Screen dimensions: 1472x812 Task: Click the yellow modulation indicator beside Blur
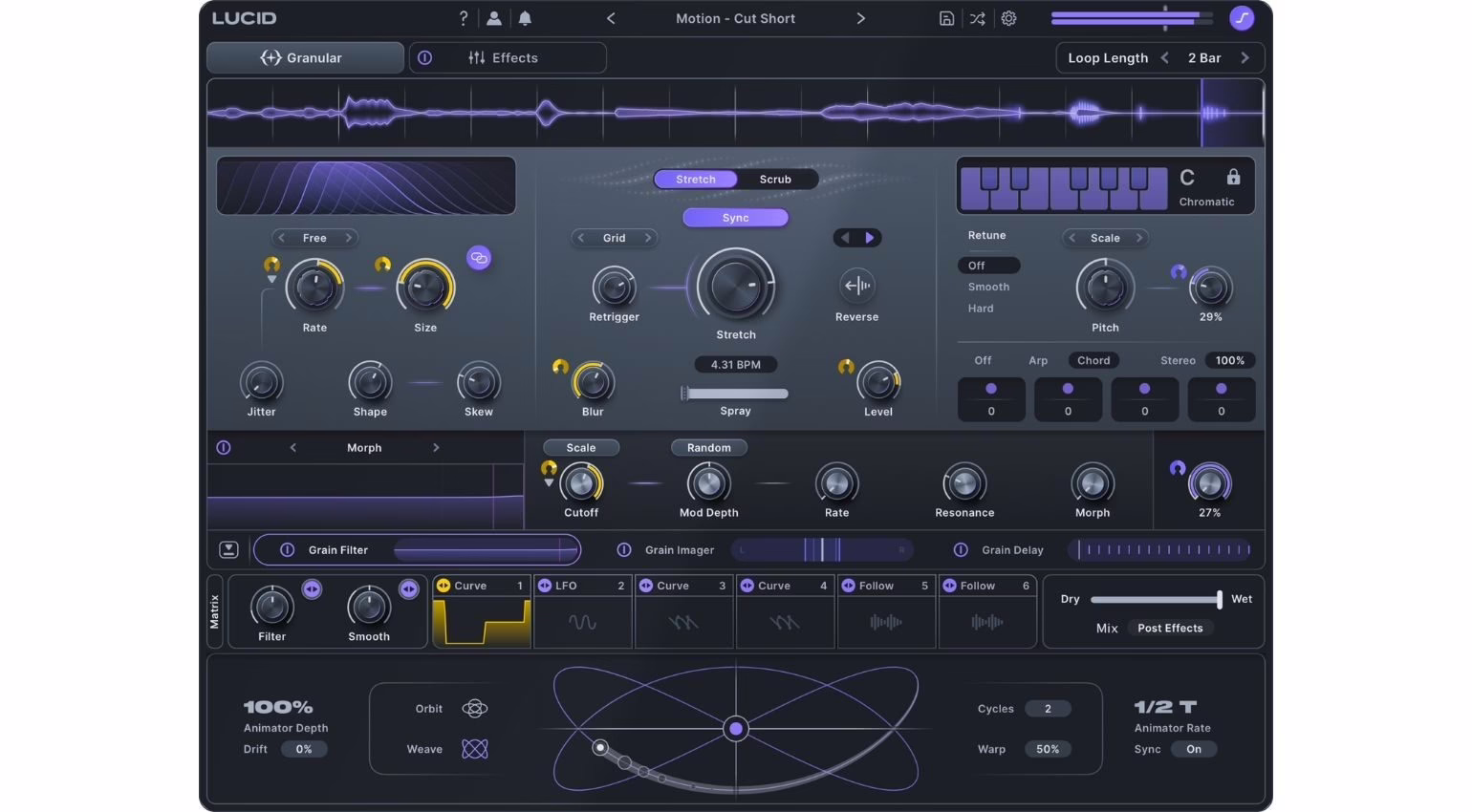(x=560, y=367)
